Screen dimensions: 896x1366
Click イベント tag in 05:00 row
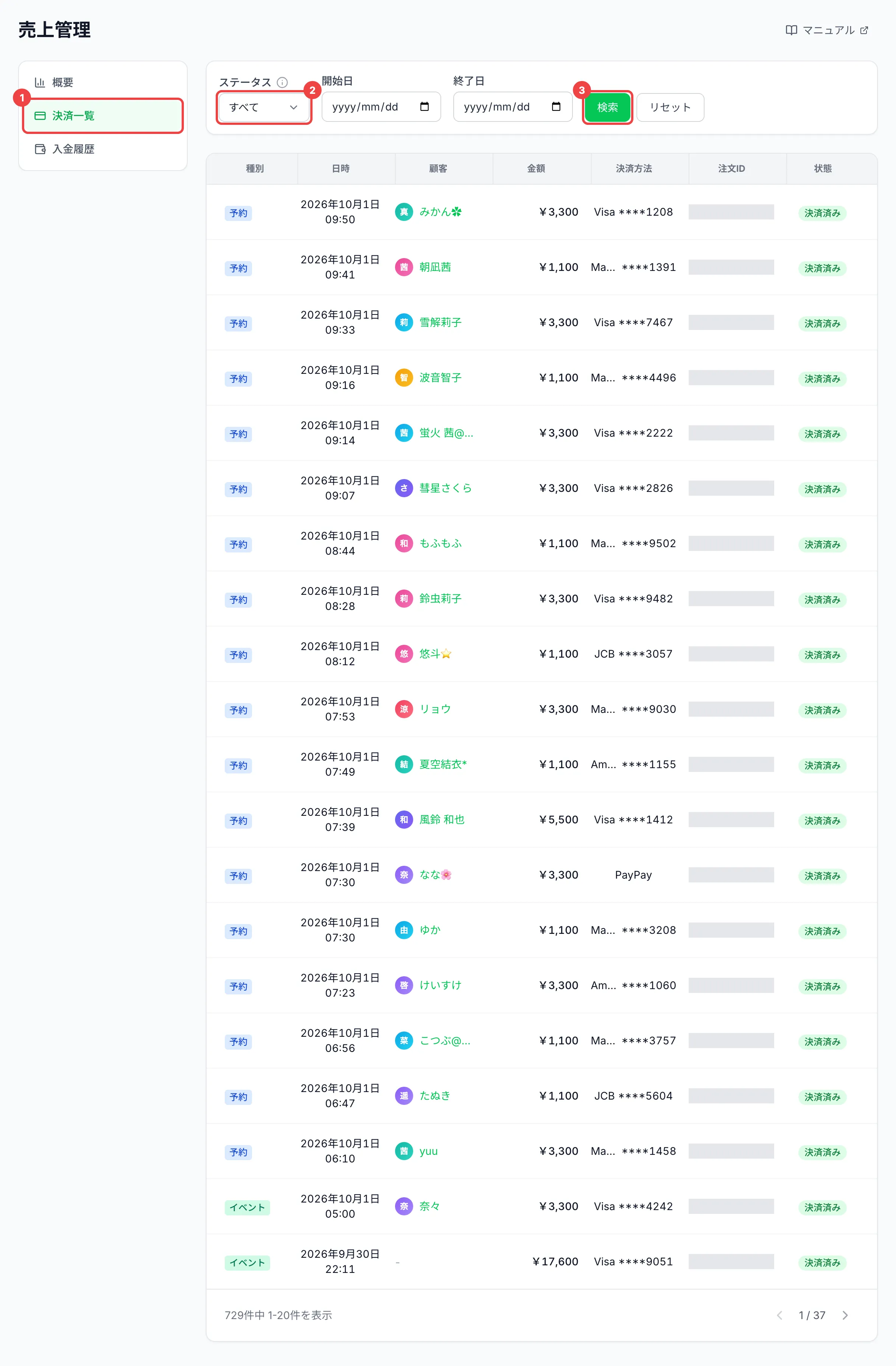pos(247,1207)
